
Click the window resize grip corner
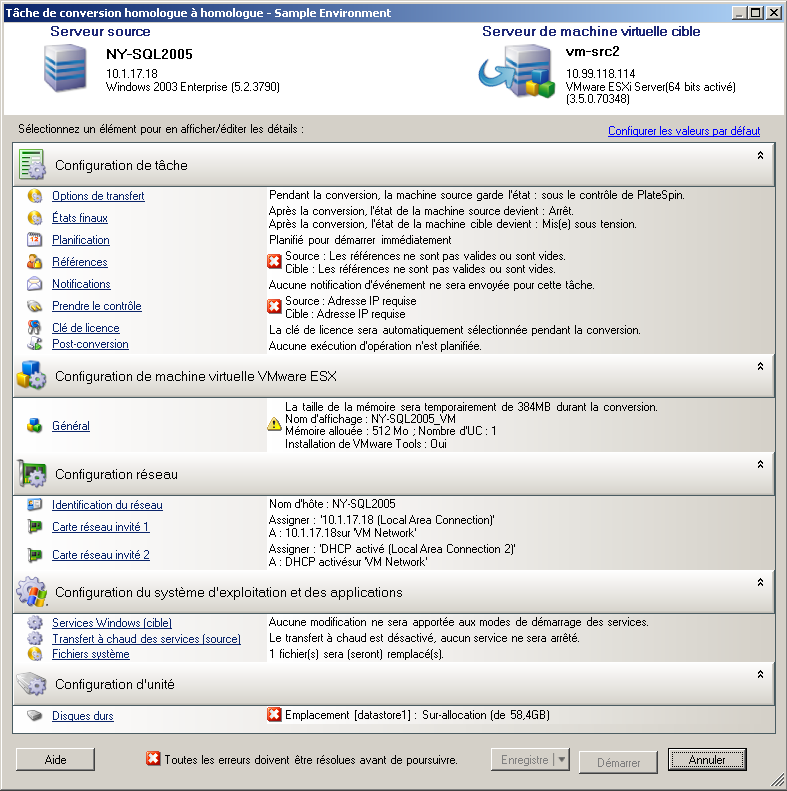click(x=777, y=781)
